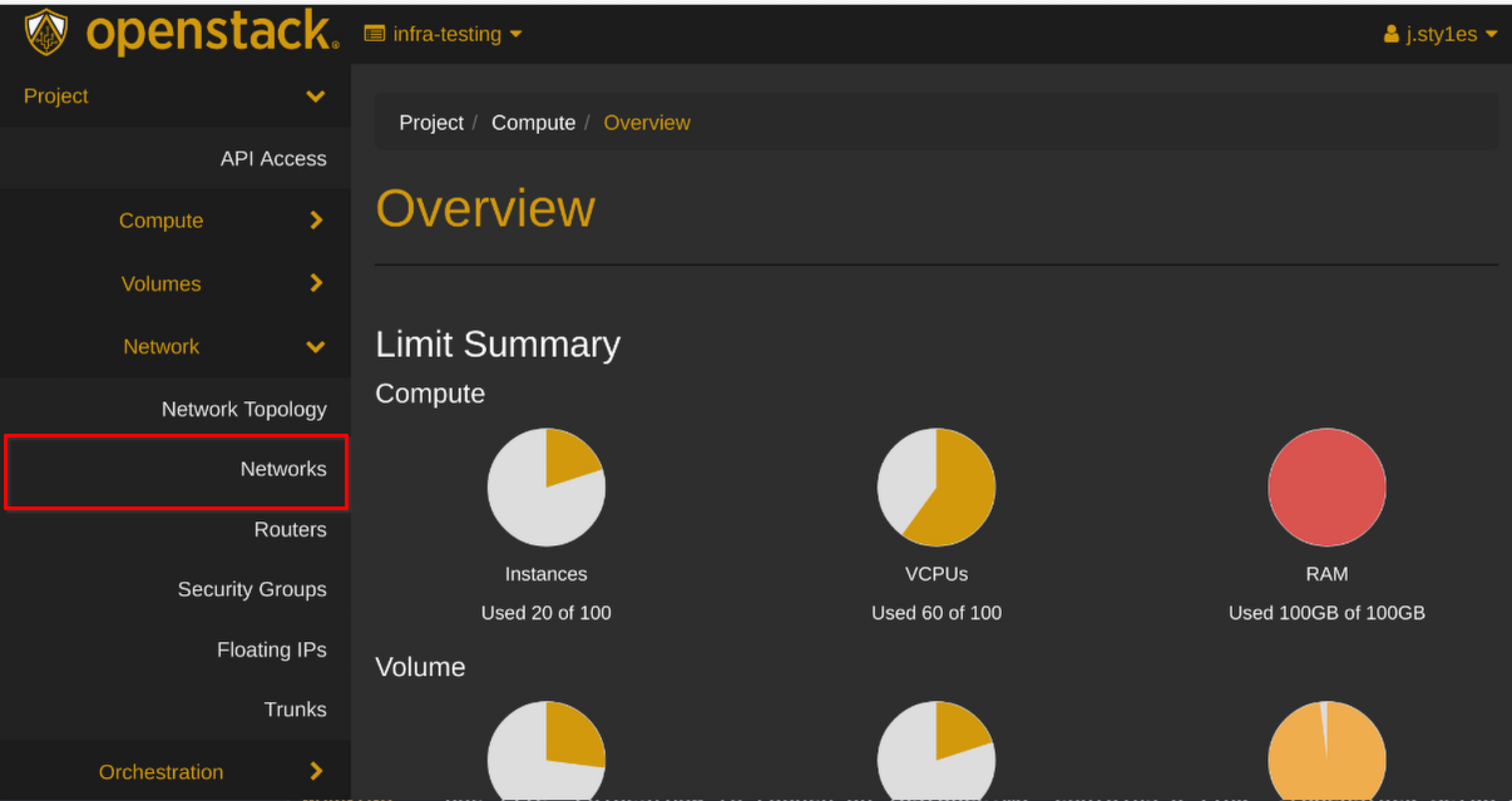Click the infra-testing project list icon

pyautogui.click(x=374, y=34)
